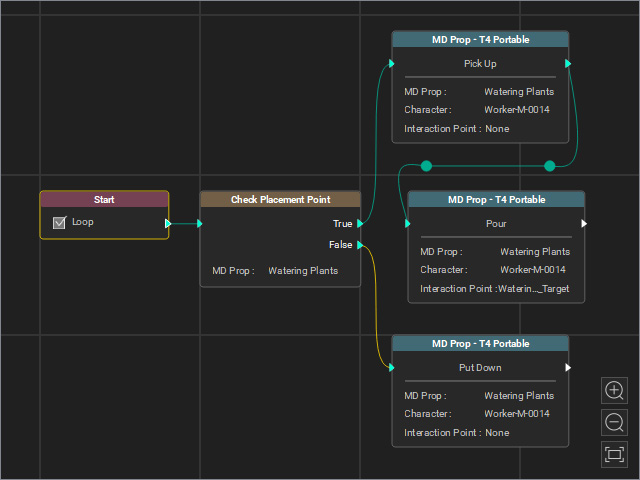Toggle the Loop checkbox in Start node
The image size is (640, 480).
tap(59, 222)
